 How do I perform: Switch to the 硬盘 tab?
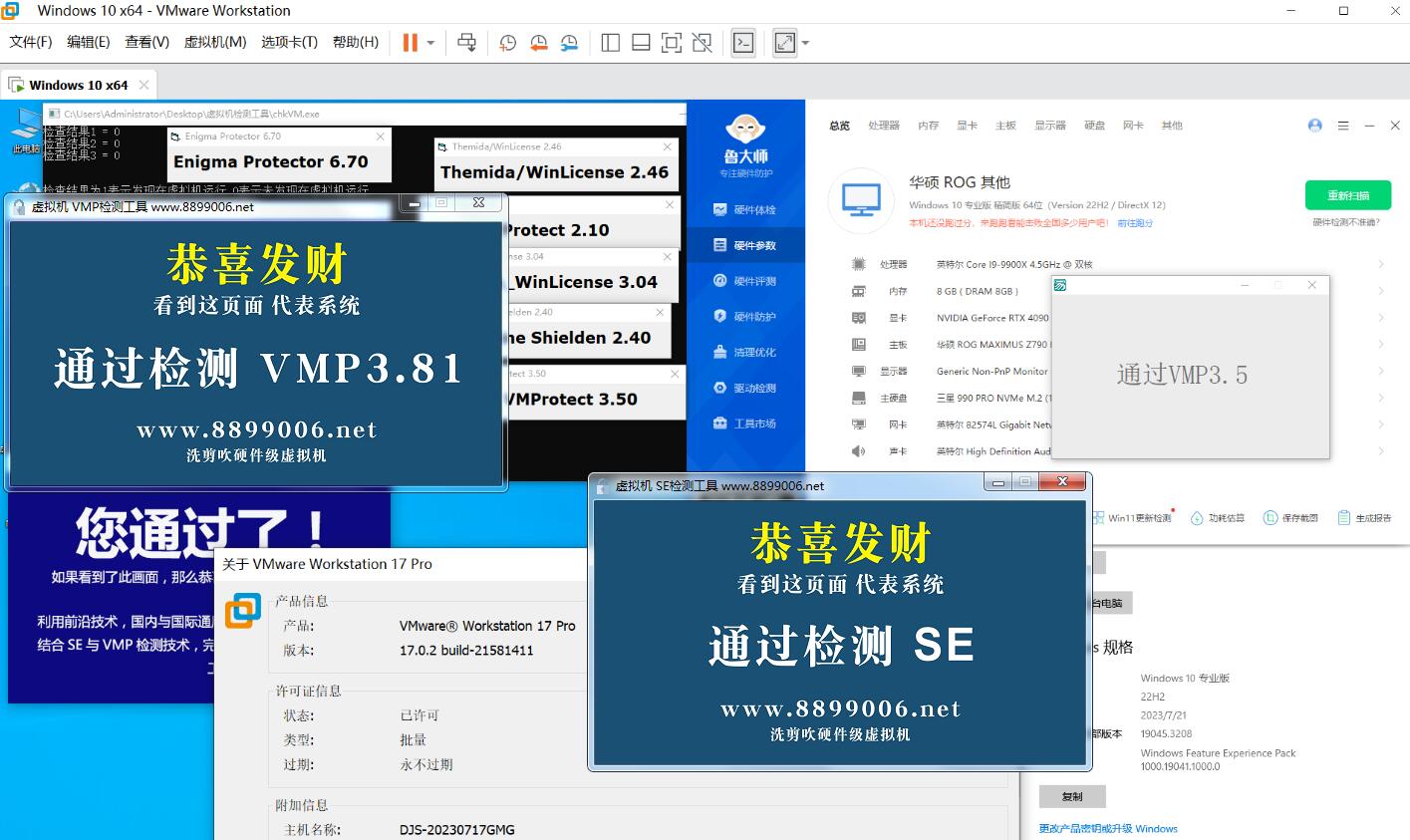click(1095, 126)
